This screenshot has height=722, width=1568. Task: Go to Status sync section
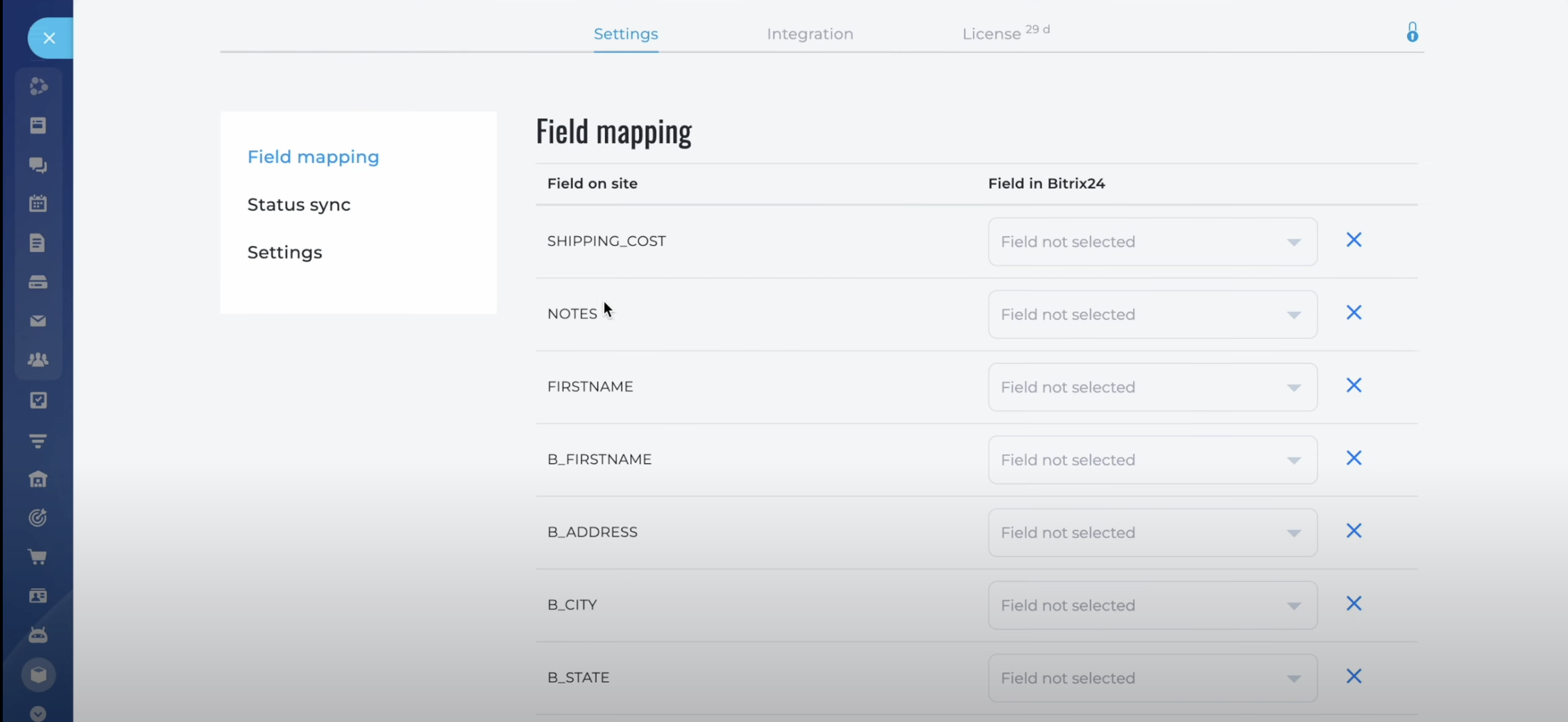coord(299,205)
